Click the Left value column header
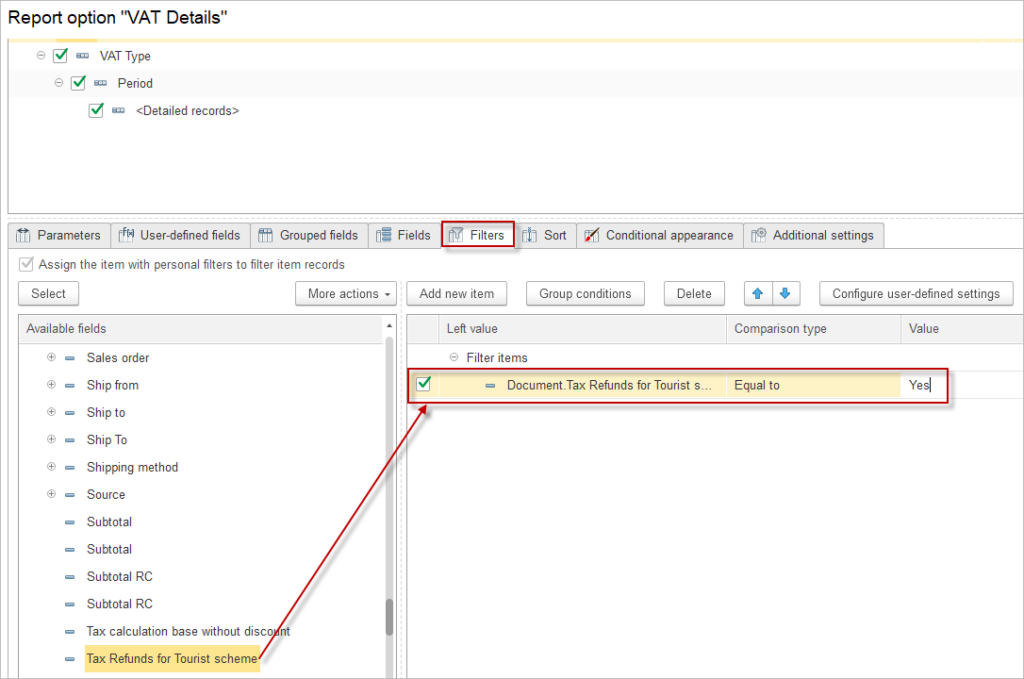Image resolution: width=1024 pixels, height=679 pixels. [583, 329]
